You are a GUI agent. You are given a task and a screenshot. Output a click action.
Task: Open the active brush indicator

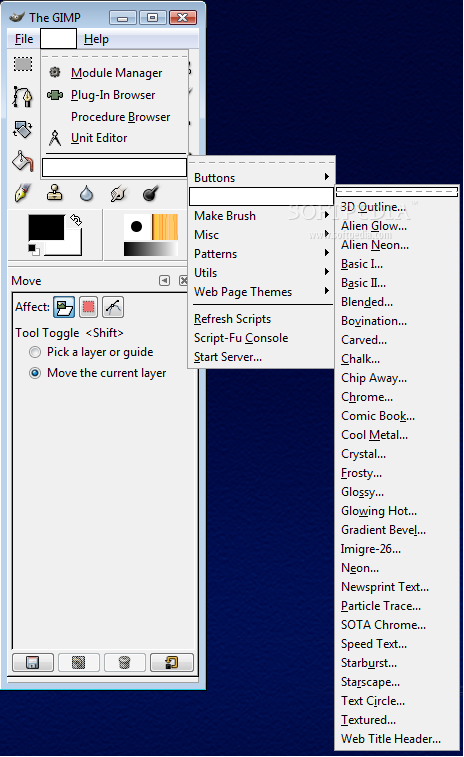coord(137,226)
